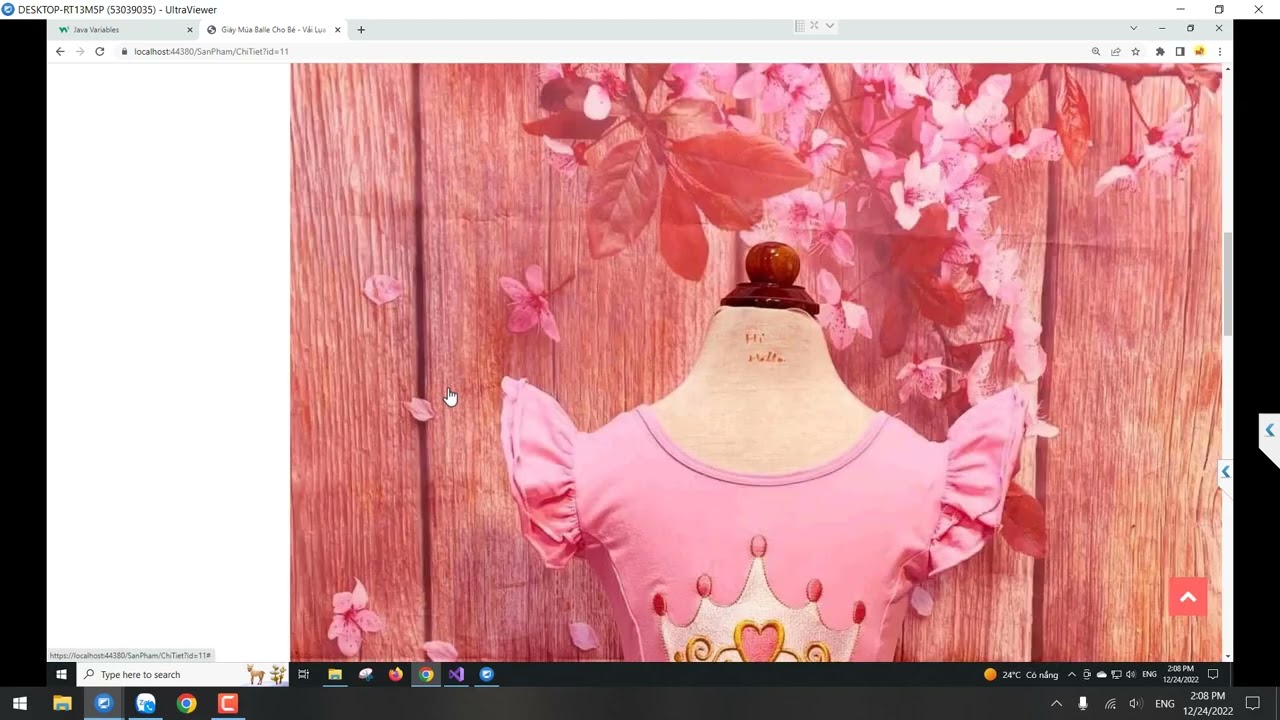Share this page from the address bar
The image size is (1280, 720).
[1115, 51]
